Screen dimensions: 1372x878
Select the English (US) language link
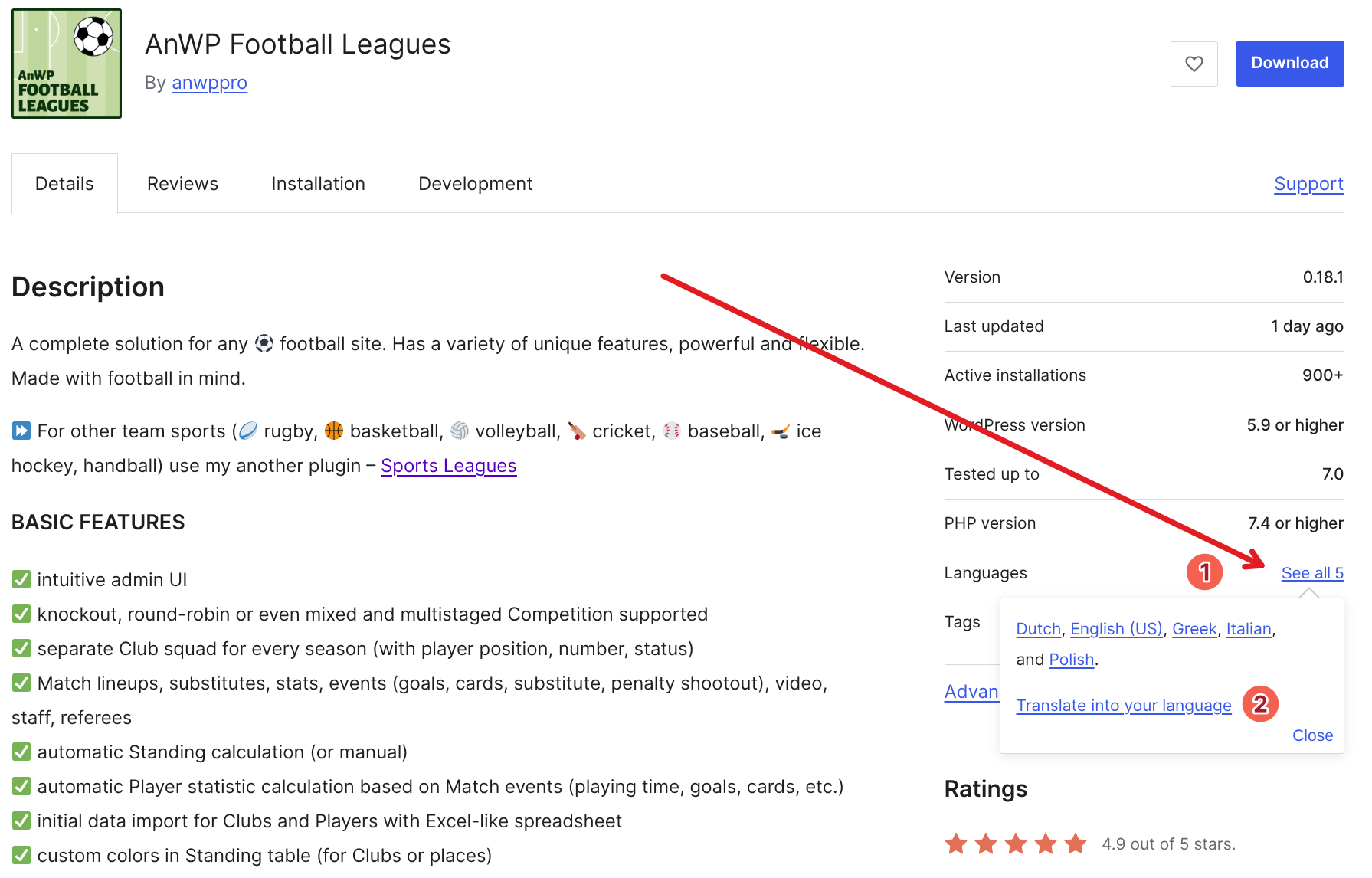(x=1116, y=629)
